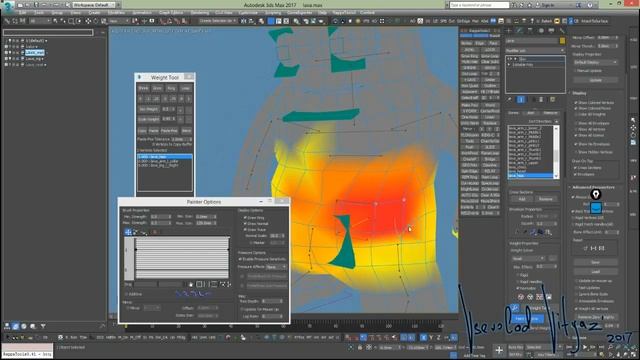Expand the Editable Poly modifier in the stack
The width and height of the screenshot is (640, 360).
coord(509,65)
